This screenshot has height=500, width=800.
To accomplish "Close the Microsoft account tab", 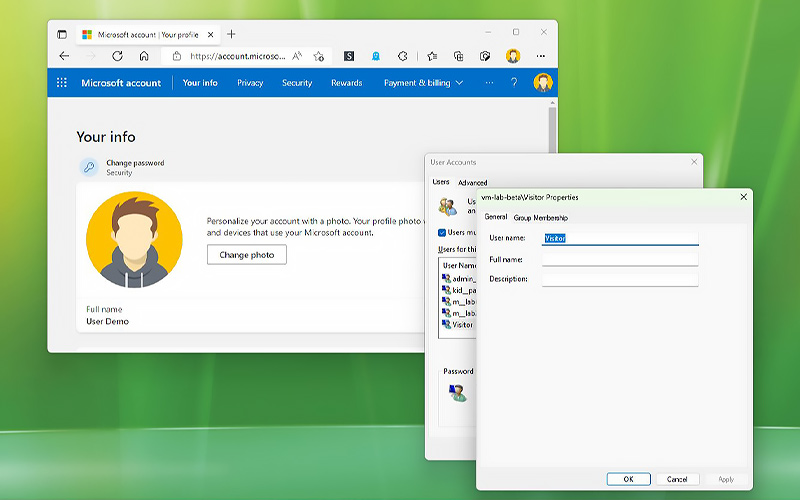I will point(210,35).
